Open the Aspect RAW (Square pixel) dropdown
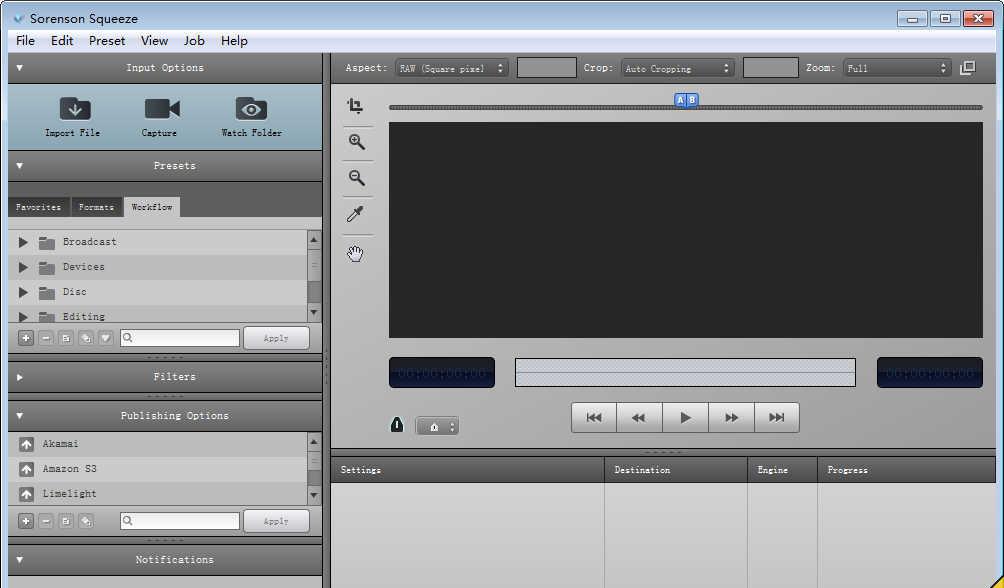 click(x=451, y=68)
